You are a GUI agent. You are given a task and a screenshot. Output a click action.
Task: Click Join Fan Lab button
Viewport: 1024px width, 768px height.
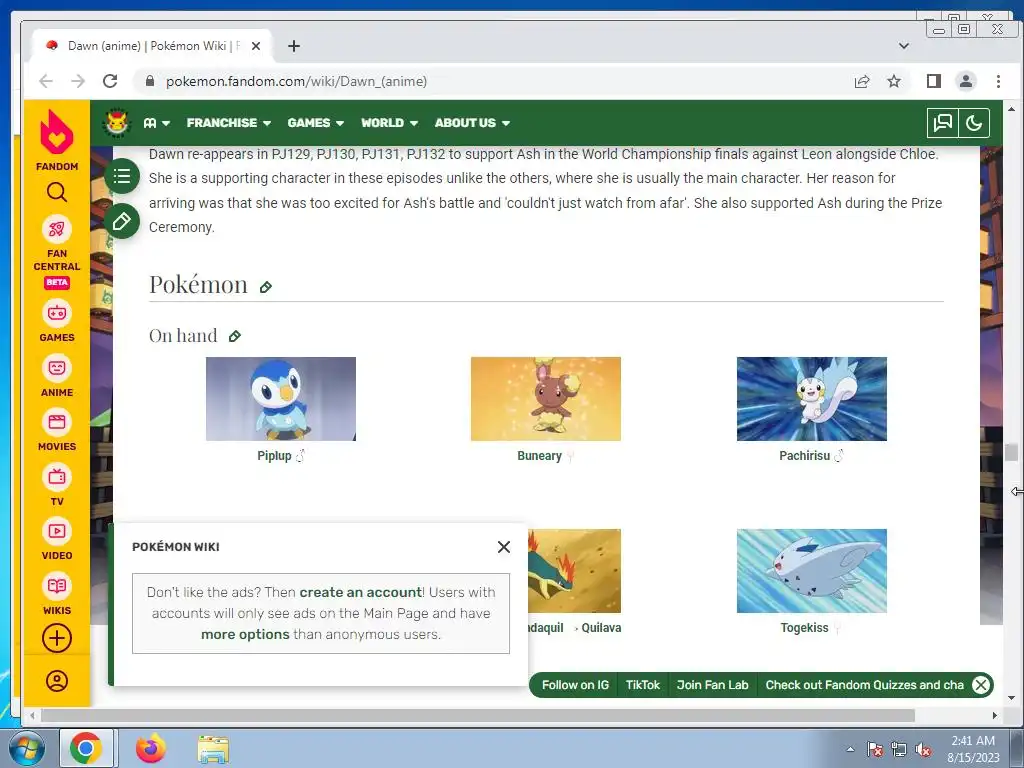click(x=712, y=685)
